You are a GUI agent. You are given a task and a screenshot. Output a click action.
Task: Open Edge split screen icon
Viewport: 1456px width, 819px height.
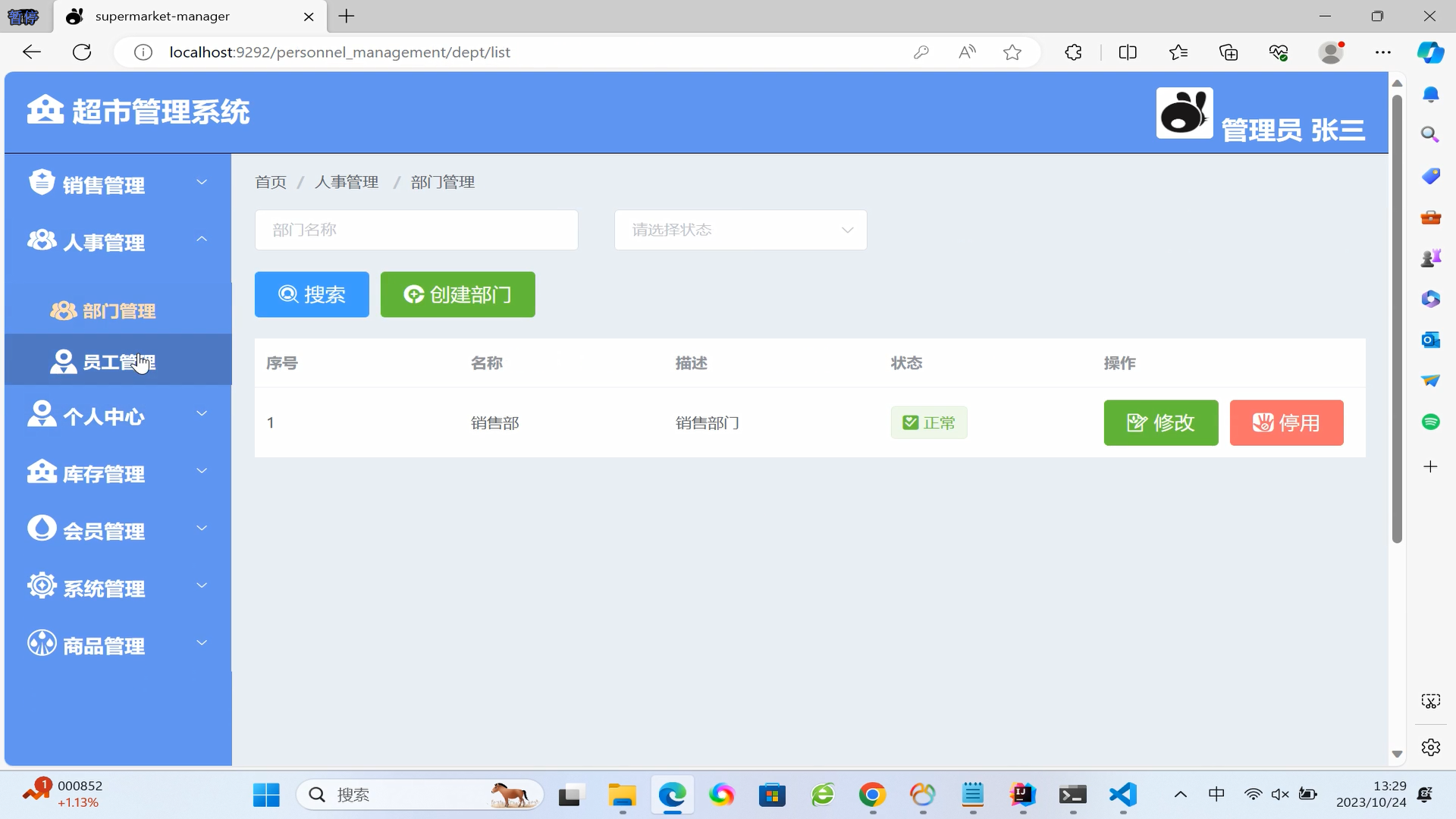pyautogui.click(x=1128, y=52)
